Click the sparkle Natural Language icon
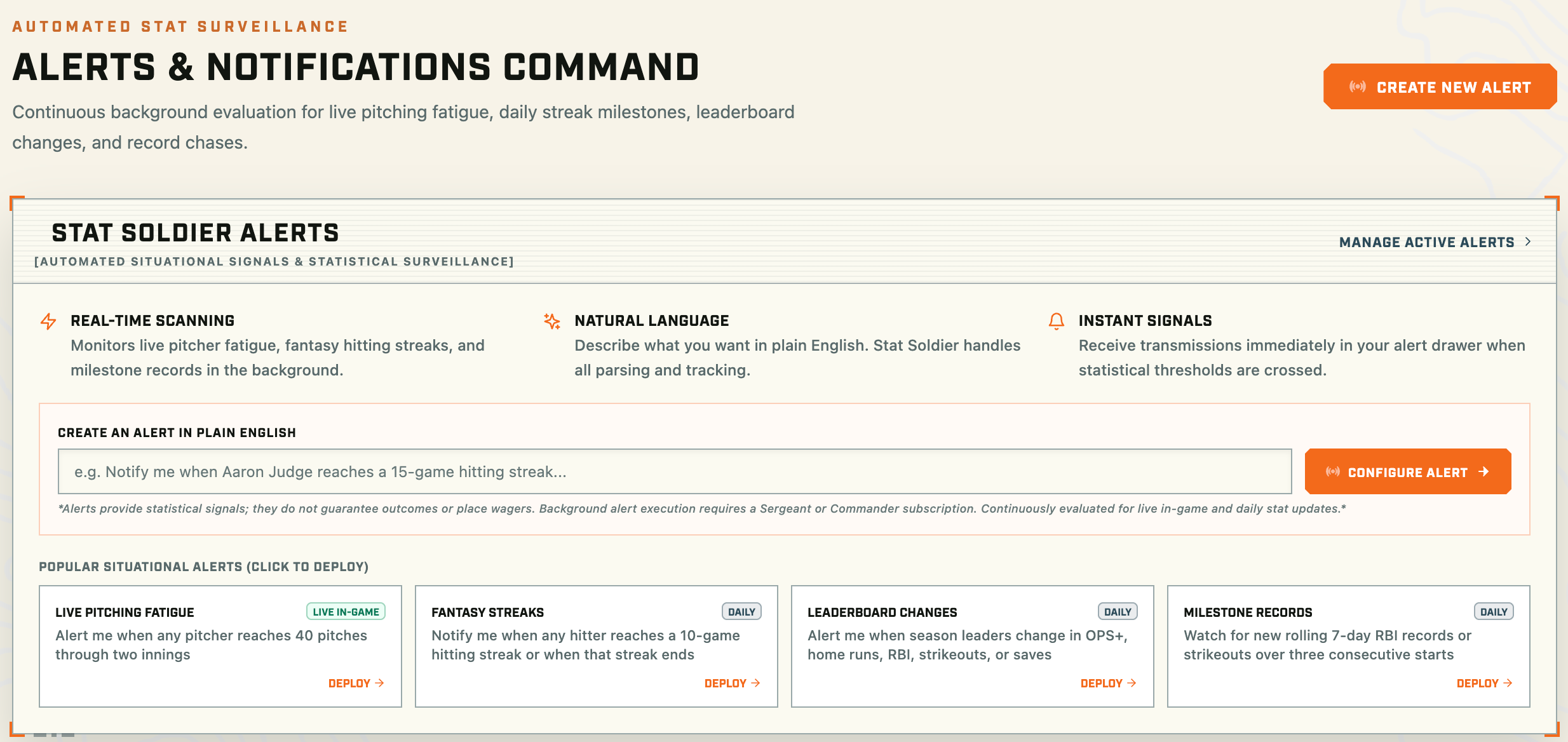This screenshot has width=1568, height=742. click(x=552, y=321)
